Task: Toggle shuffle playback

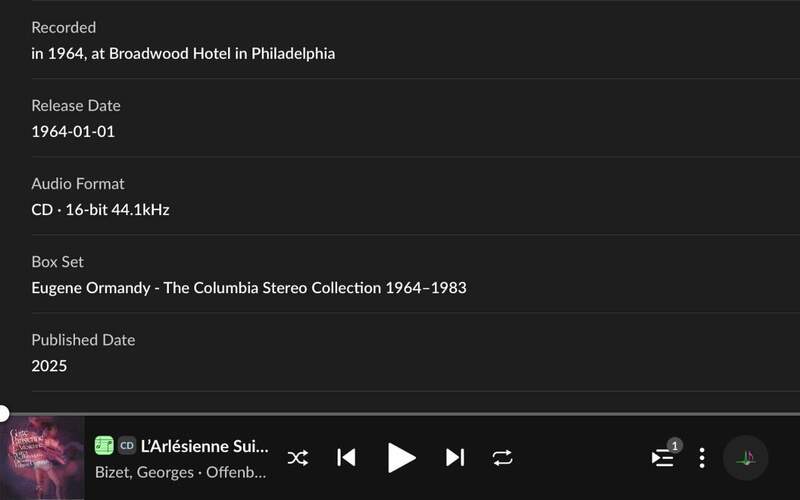Action: [x=298, y=458]
